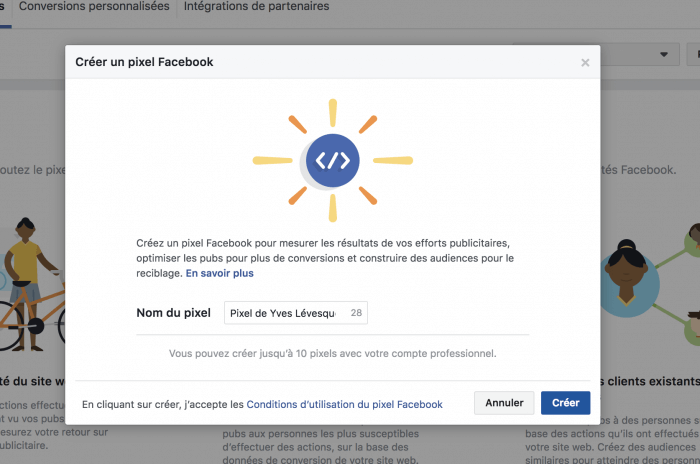Switch to Conversions personnalisées tab

pyautogui.click(x=96, y=7)
